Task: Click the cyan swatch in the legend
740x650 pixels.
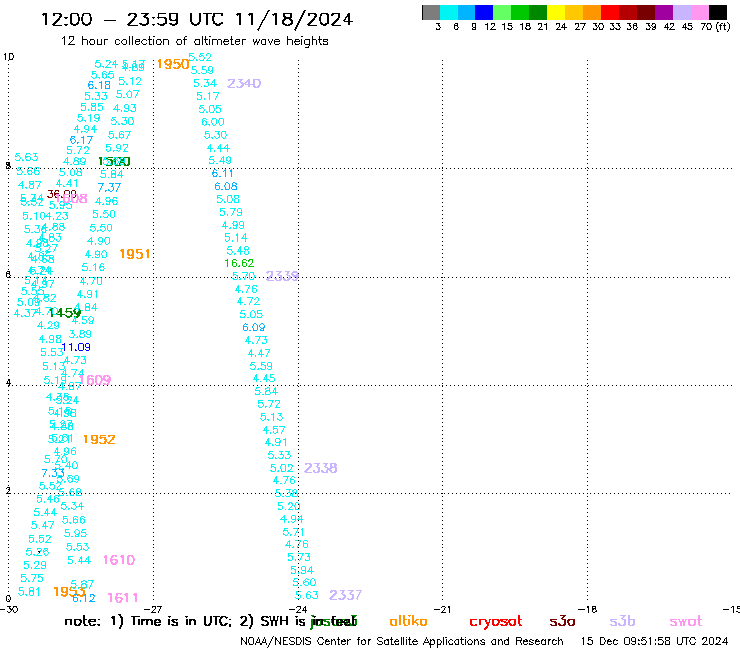Action: (449, 12)
